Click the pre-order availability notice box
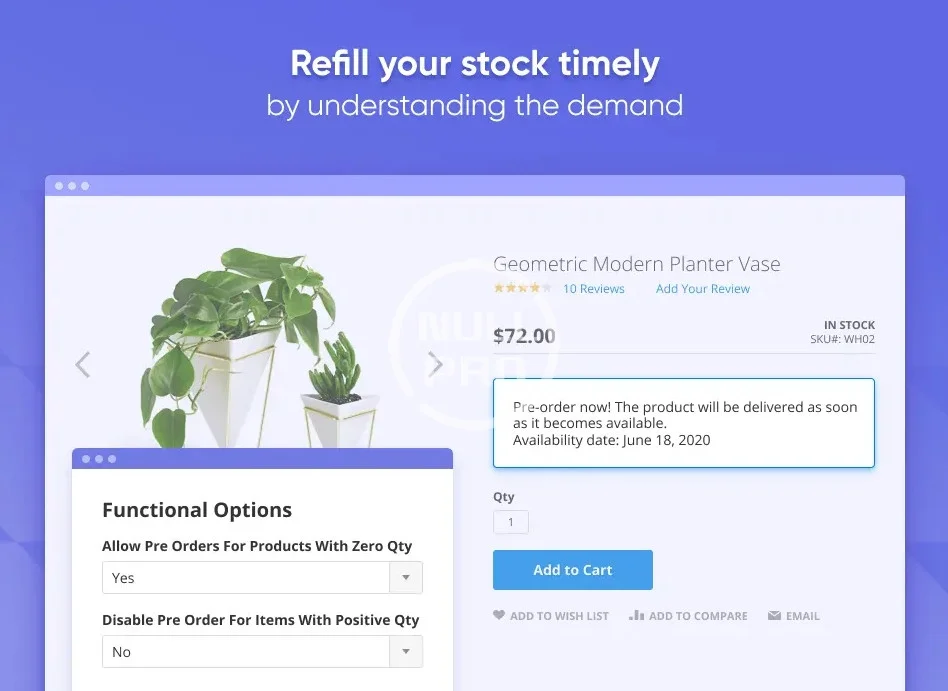Screen dimensions: 948x691 coord(684,423)
